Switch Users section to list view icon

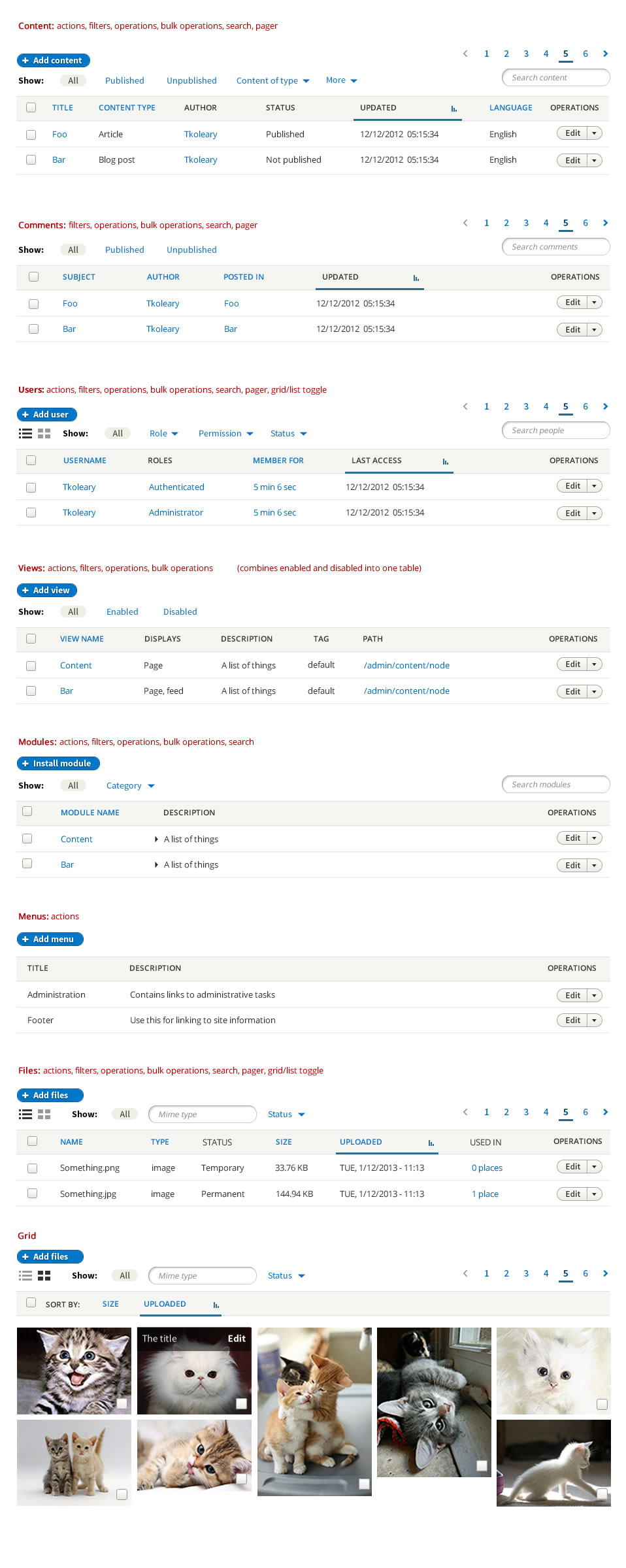25,433
